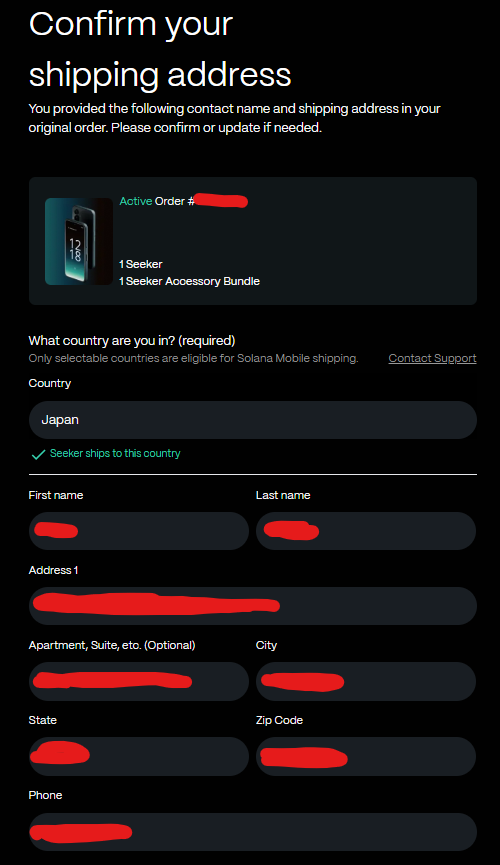The image size is (500, 865).
Task: Click the order summary card
Action: (x=253, y=241)
